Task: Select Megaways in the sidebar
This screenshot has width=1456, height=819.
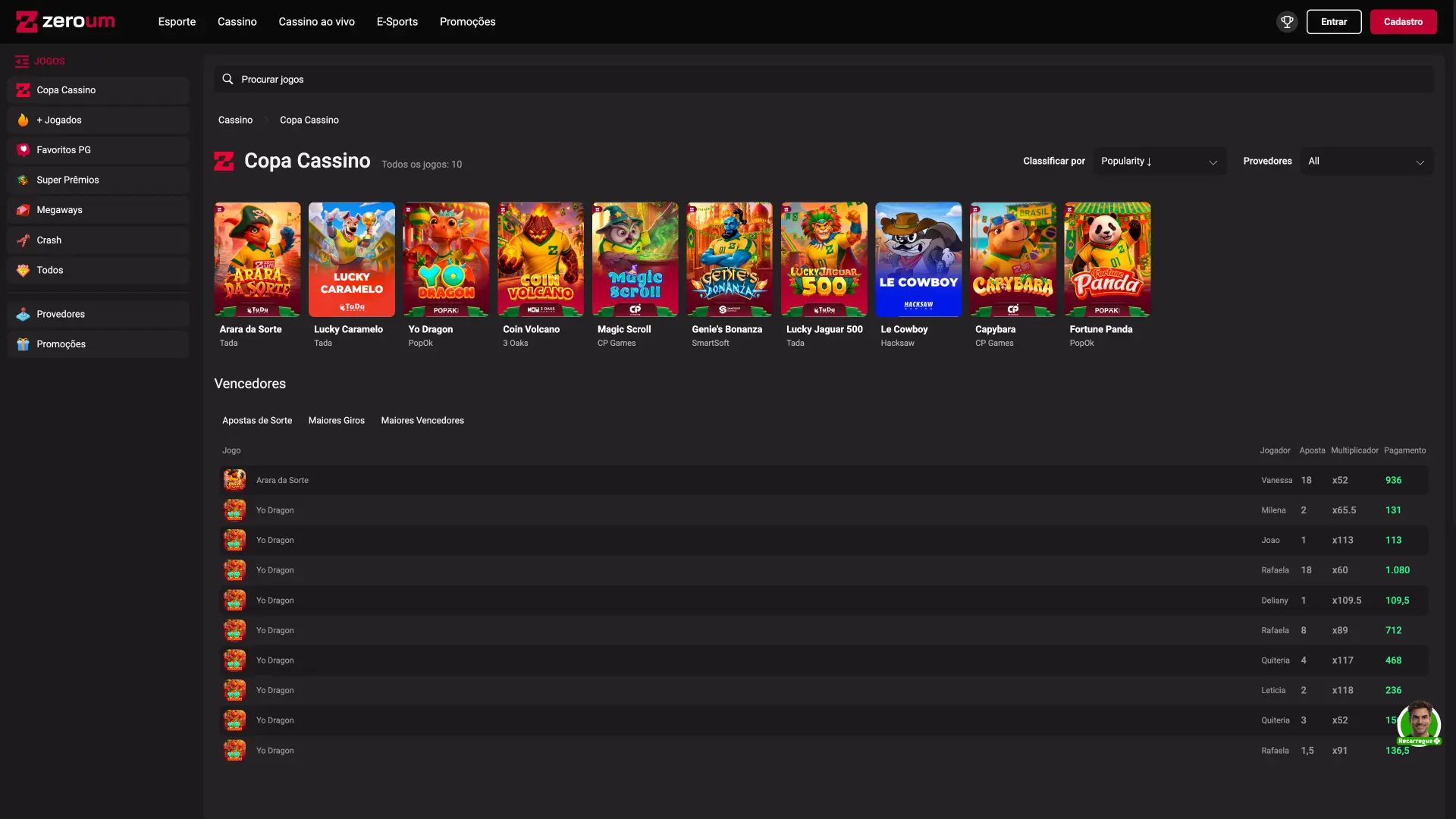Action: click(x=98, y=210)
